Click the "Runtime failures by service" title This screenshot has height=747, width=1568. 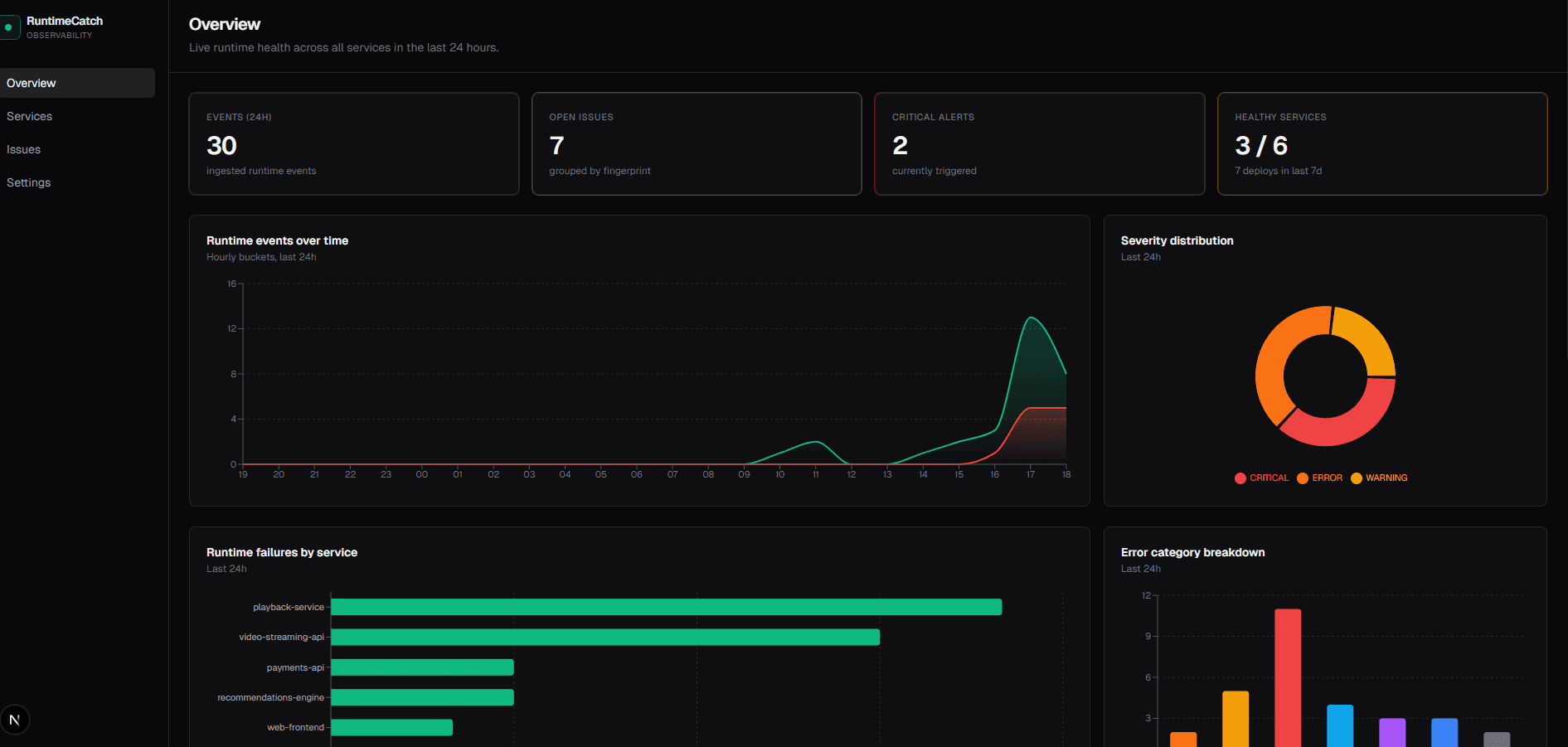(282, 552)
